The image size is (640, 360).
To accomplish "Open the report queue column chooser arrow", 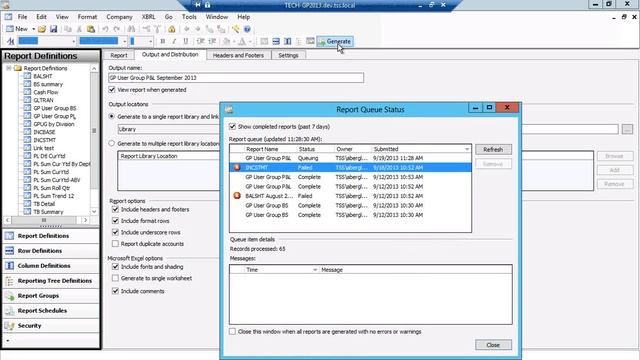I will coord(467,149).
